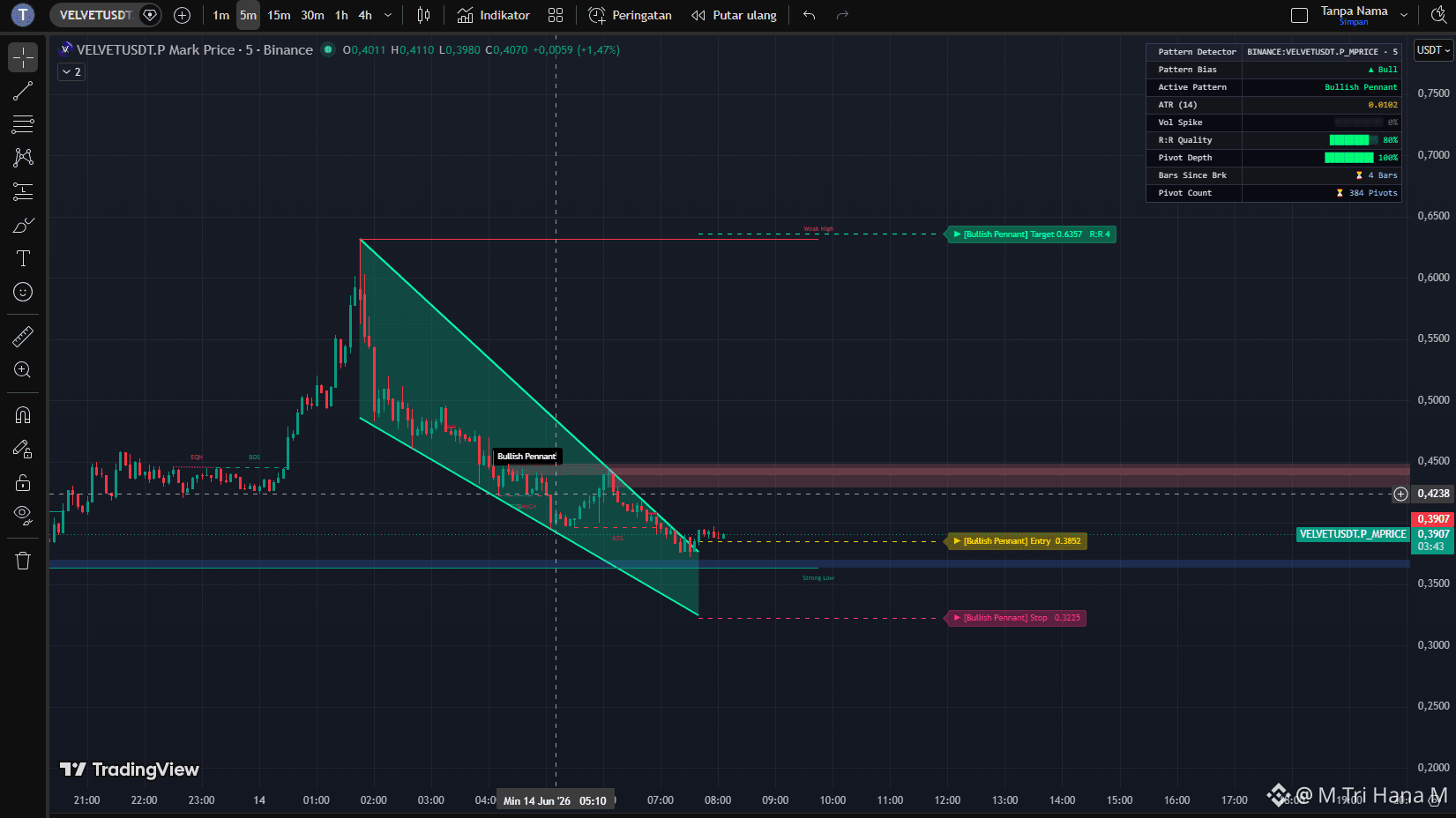Open the user profile avatar menu
The image size is (1456, 818).
coord(23,15)
